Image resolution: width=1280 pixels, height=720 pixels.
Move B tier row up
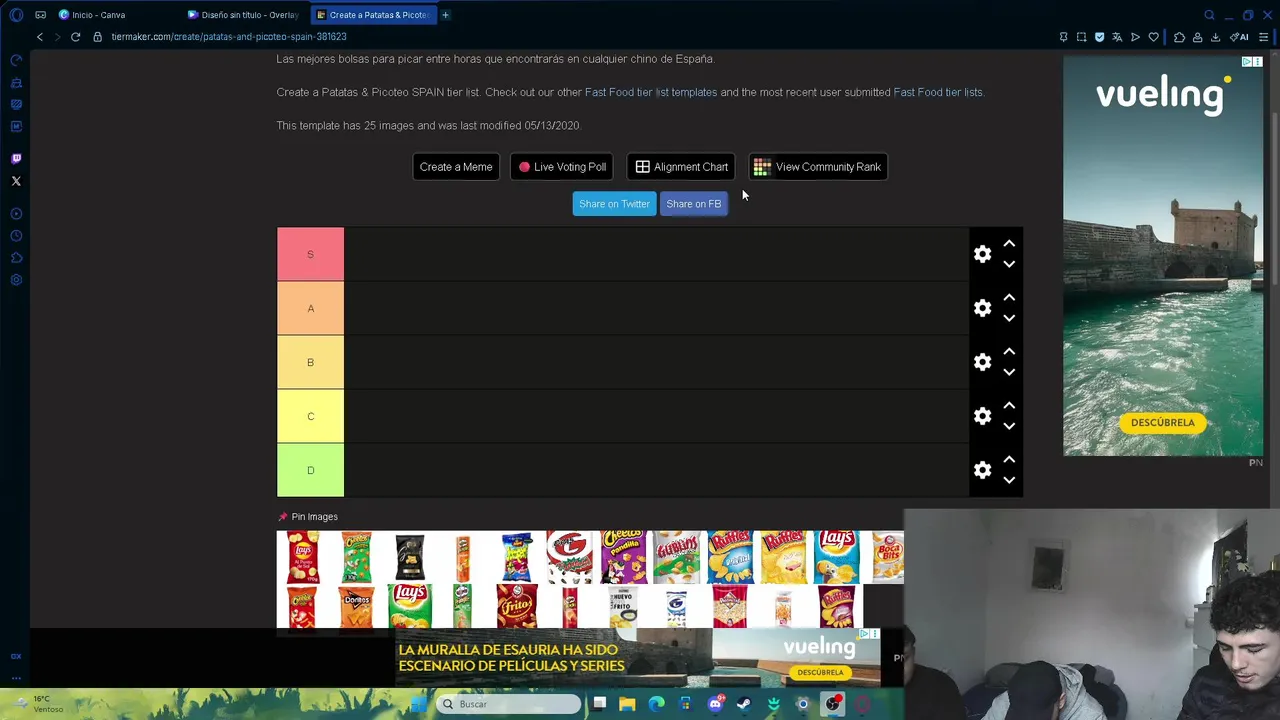[x=1009, y=352]
